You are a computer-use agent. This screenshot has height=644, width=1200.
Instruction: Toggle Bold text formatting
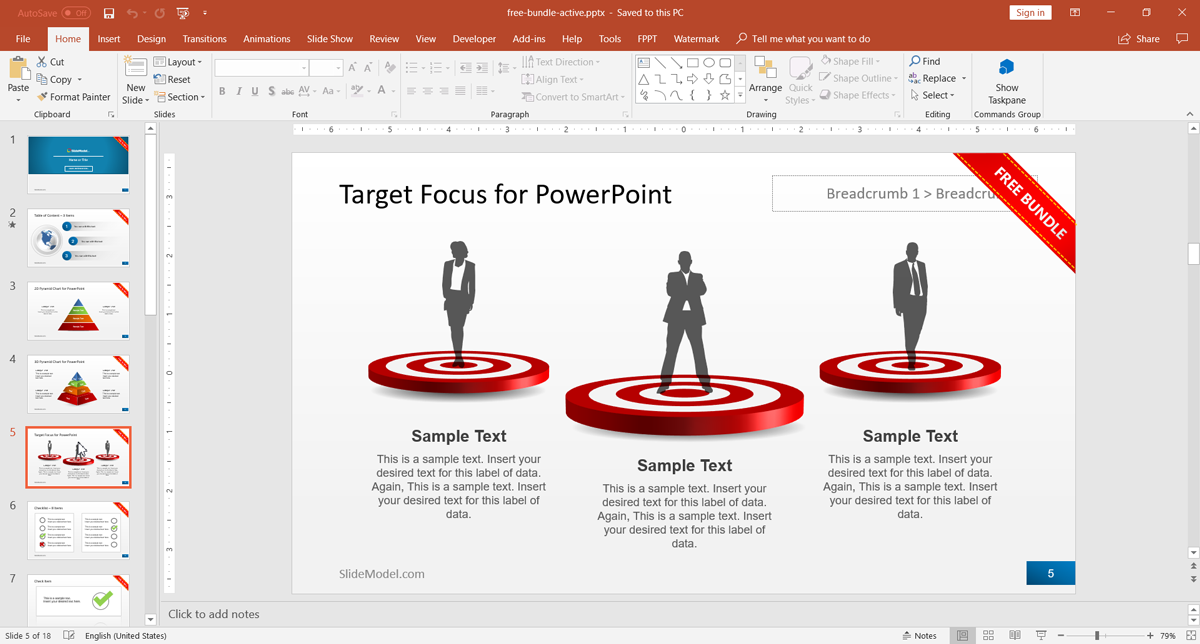[222, 91]
